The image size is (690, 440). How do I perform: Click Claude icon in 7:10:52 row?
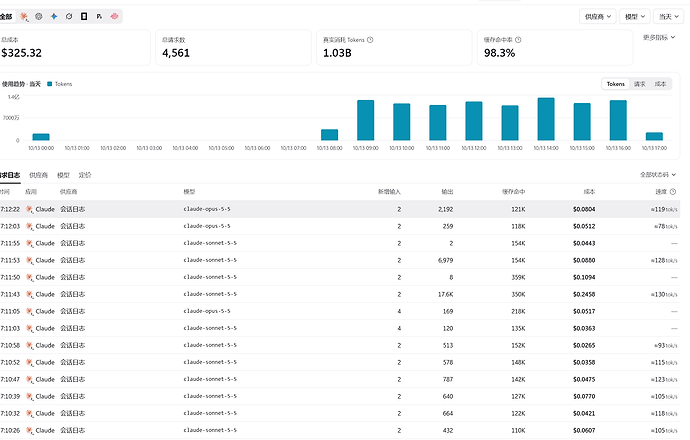29,363
